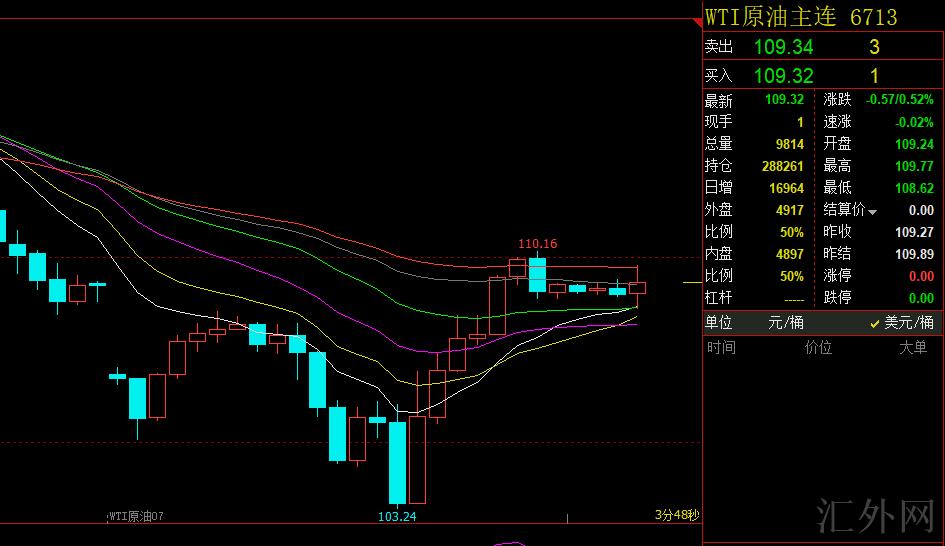Click the 单位 unit label
This screenshot has height=546, width=945.
(x=719, y=323)
